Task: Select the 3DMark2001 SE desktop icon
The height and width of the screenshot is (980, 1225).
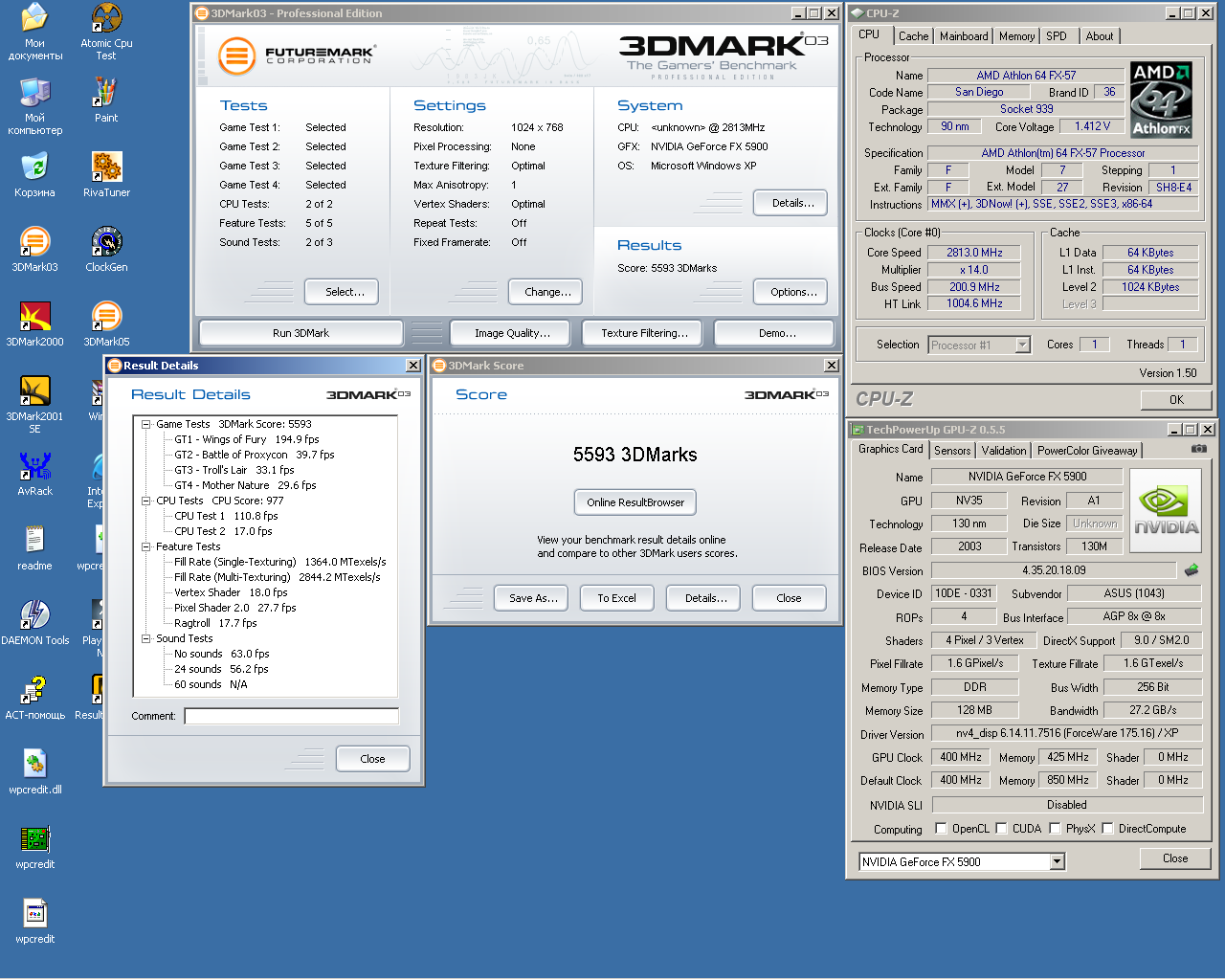Action: pyautogui.click(x=35, y=405)
